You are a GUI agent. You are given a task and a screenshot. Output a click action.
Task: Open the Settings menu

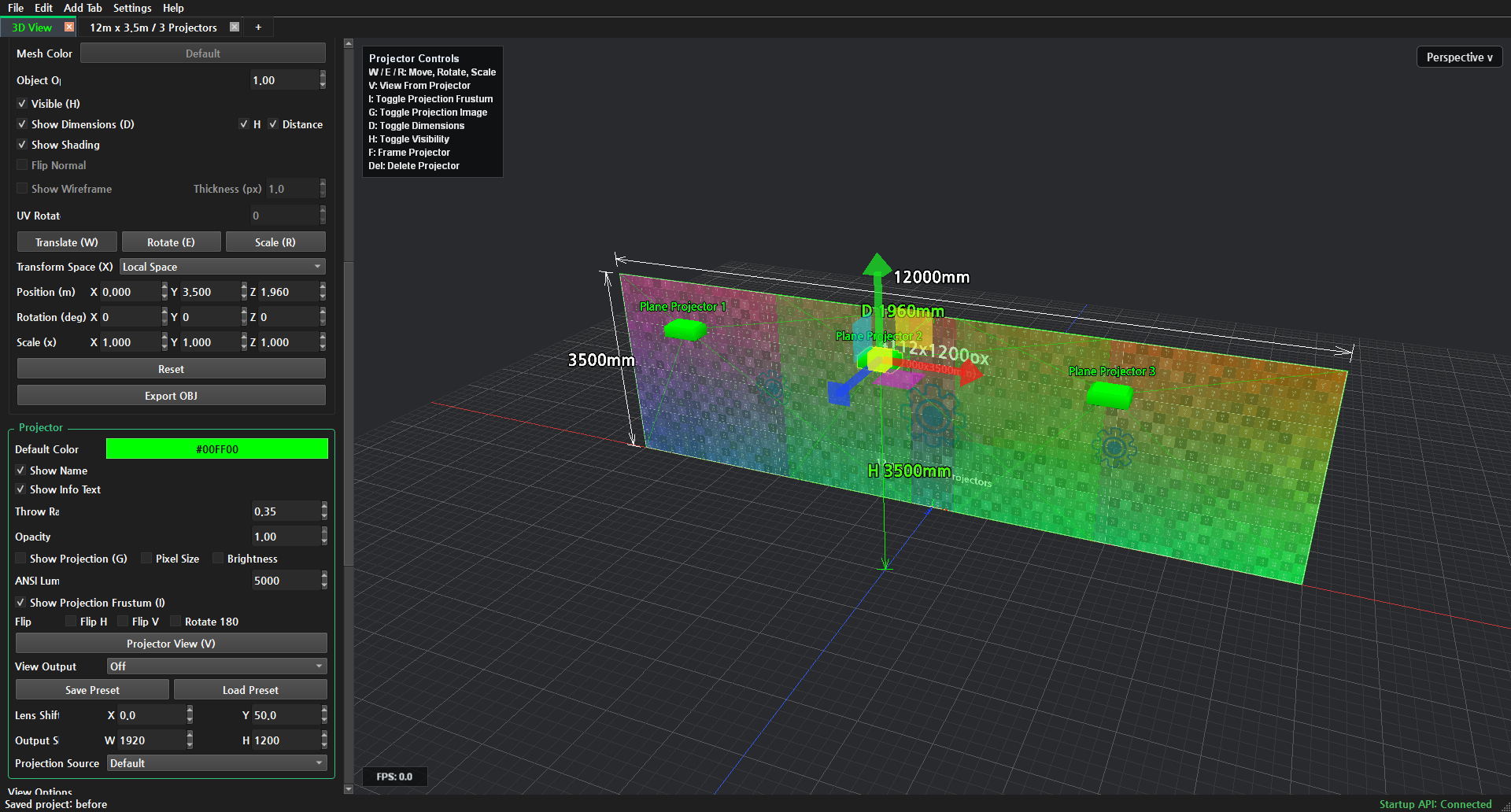point(132,8)
